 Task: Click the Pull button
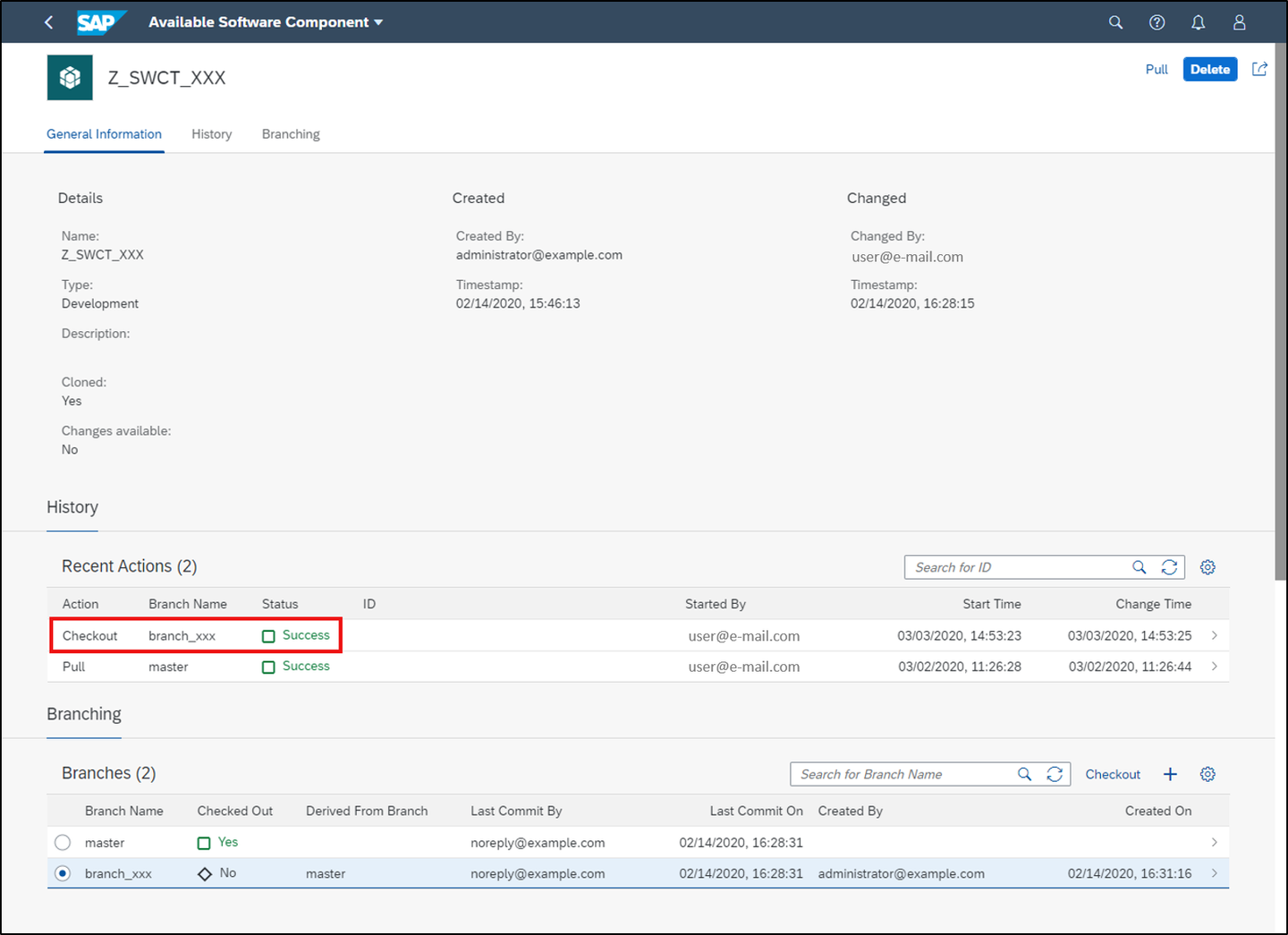[1157, 69]
